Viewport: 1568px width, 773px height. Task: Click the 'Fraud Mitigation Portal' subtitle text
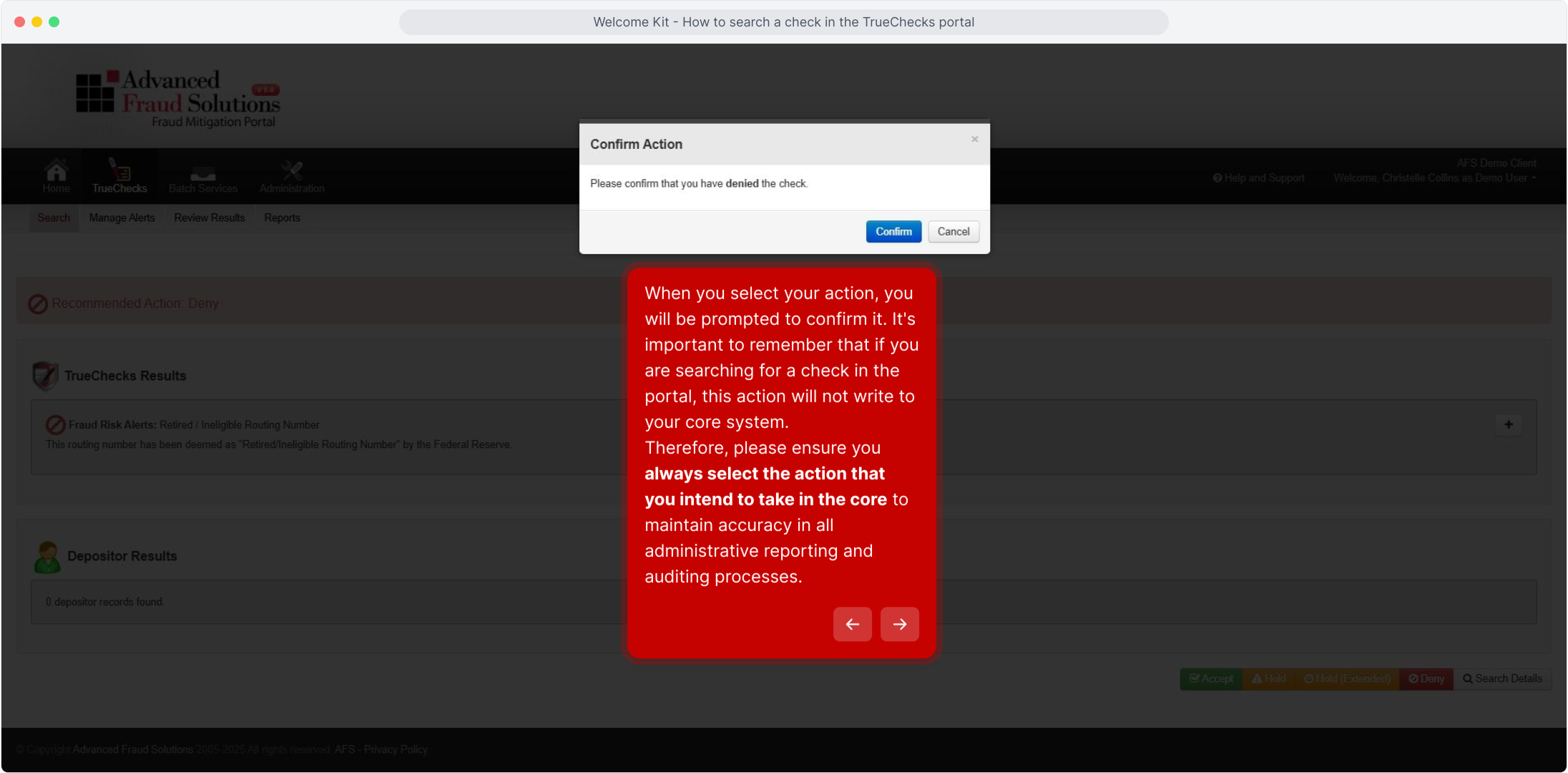tap(213, 122)
